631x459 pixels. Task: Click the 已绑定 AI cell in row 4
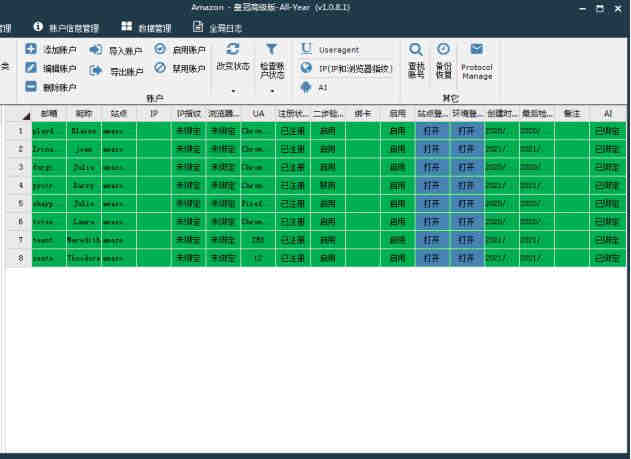coord(608,185)
